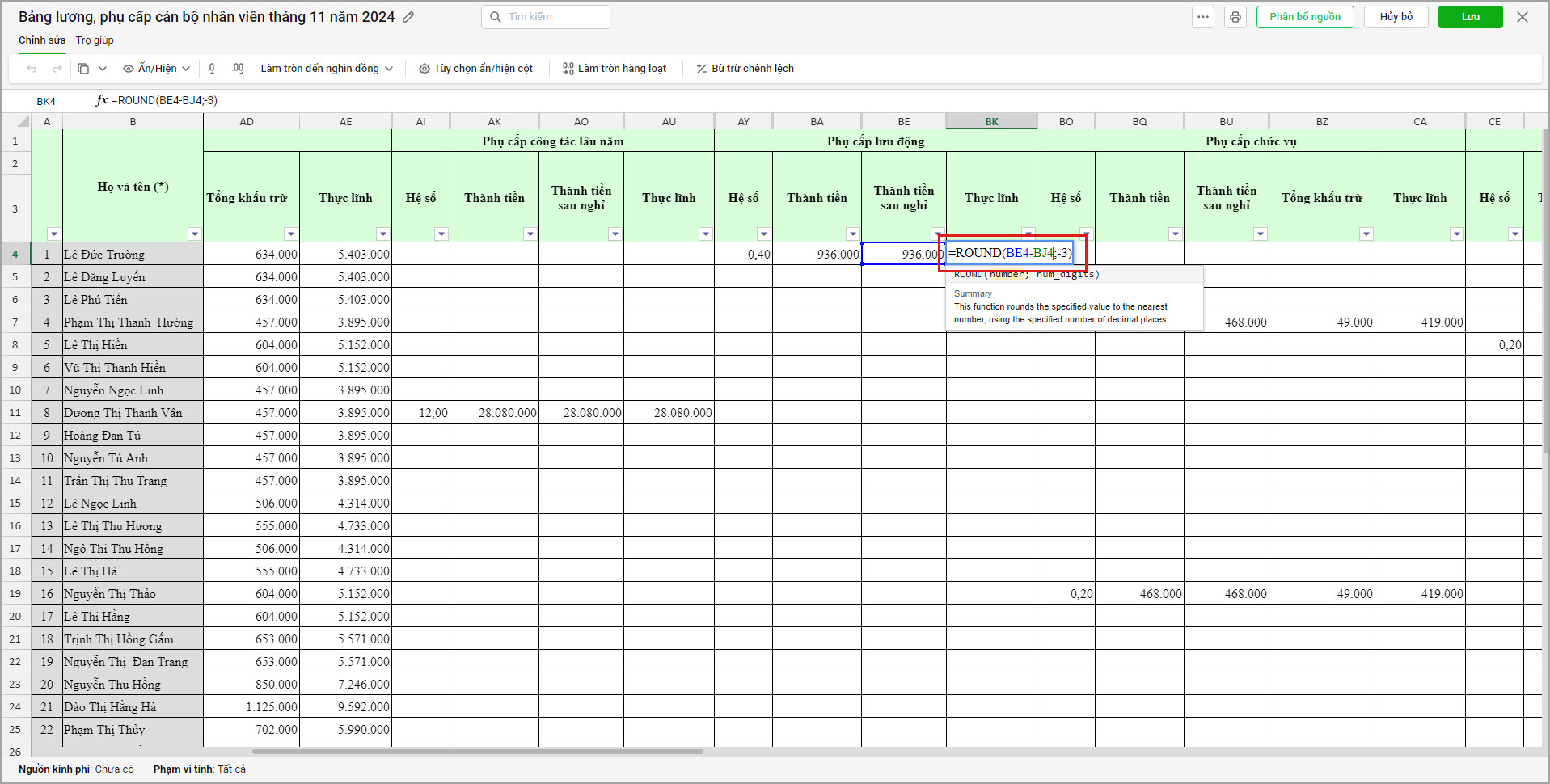Switch to Chỉnh sửa tab
The image size is (1550, 784).
point(42,40)
